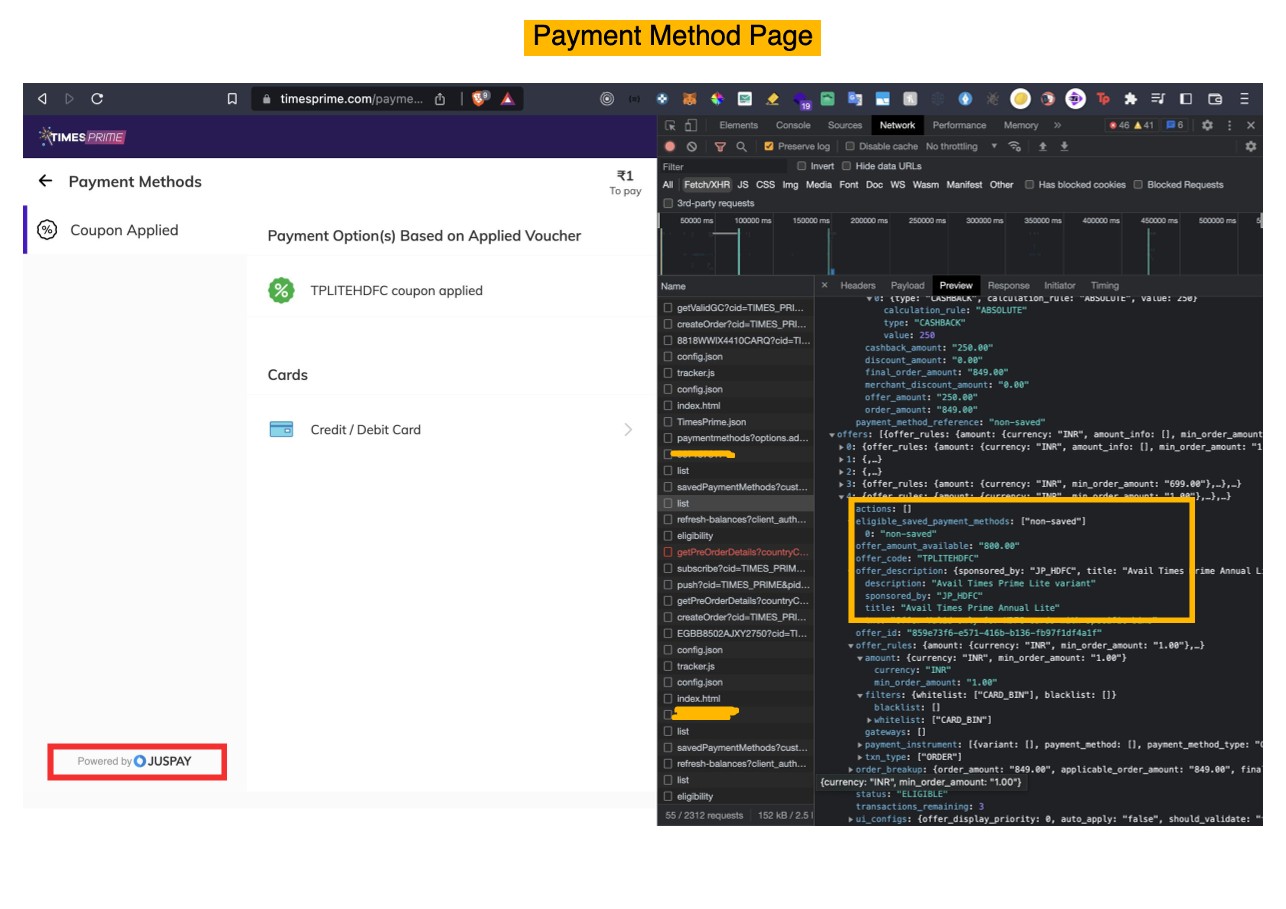Screen dimensions: 1286x909
Task: Open DevTools three-dot customize menu
Action: [1230, 125]
